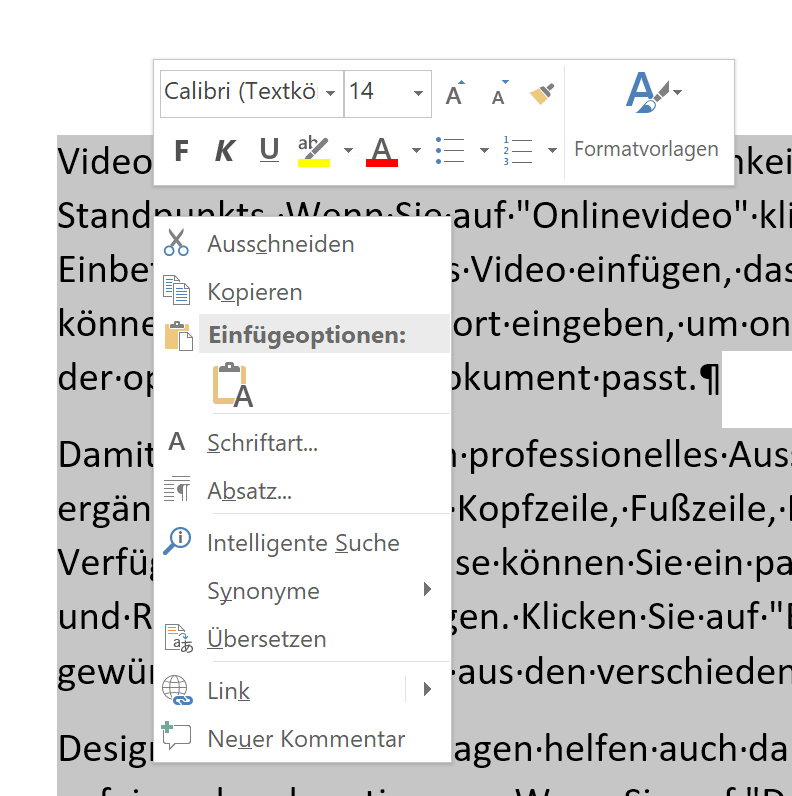The image size is (792, 796).
Task: Click the Einfügeoptionen clipboard icon
Action: 179,336
